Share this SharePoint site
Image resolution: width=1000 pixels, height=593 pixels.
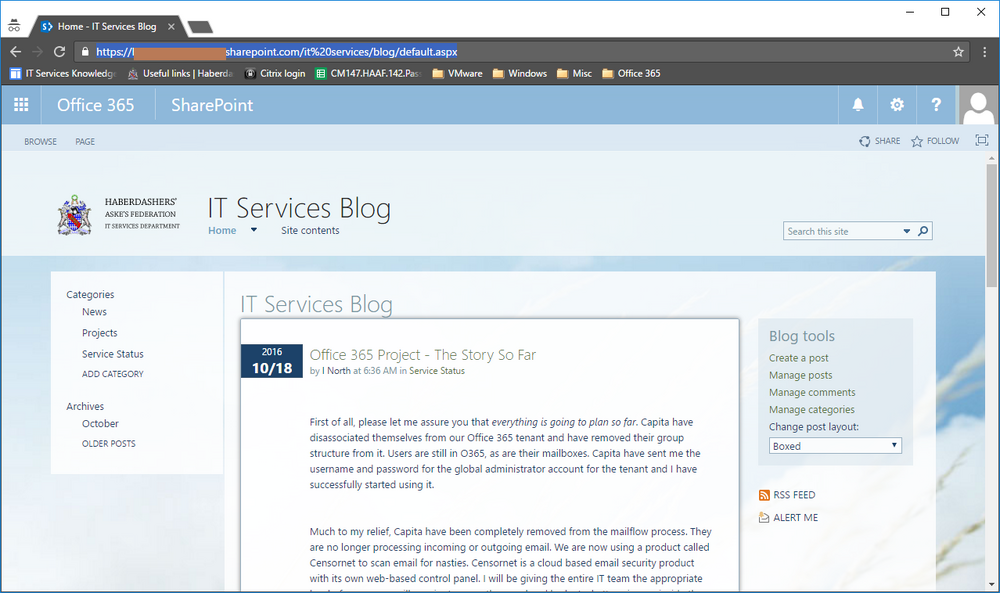coord(879,141)
